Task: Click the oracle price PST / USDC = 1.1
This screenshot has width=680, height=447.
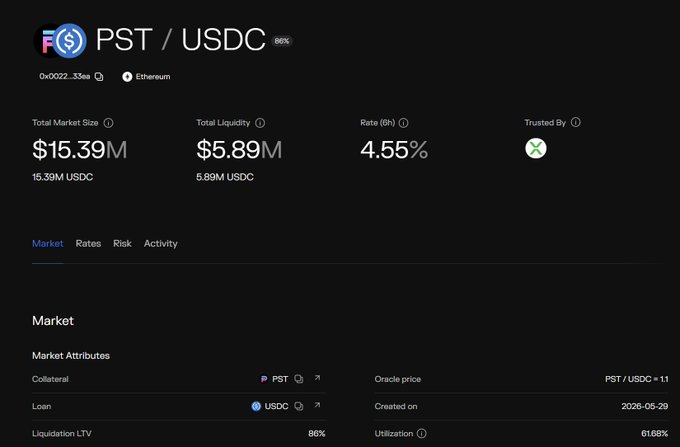Action: click(x=637, y=379)
